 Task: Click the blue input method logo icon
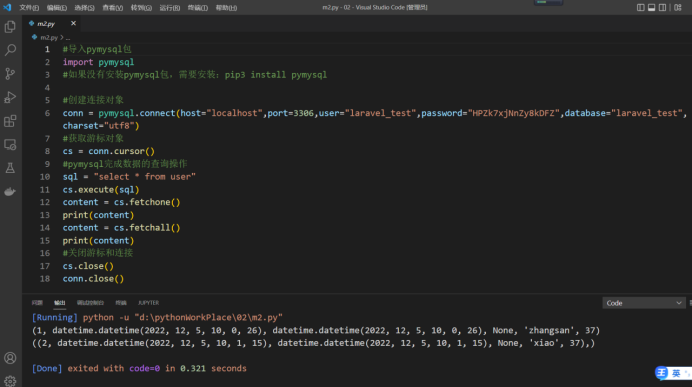click(x=662, y=373)
